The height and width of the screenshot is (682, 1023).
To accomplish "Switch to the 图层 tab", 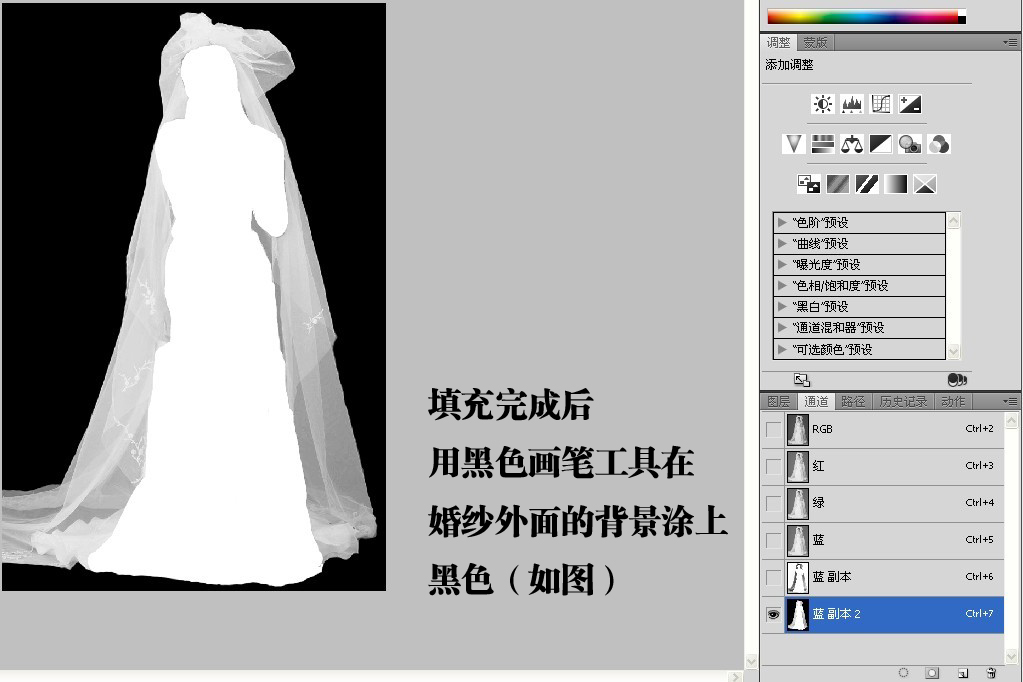I will coord(779,401).
